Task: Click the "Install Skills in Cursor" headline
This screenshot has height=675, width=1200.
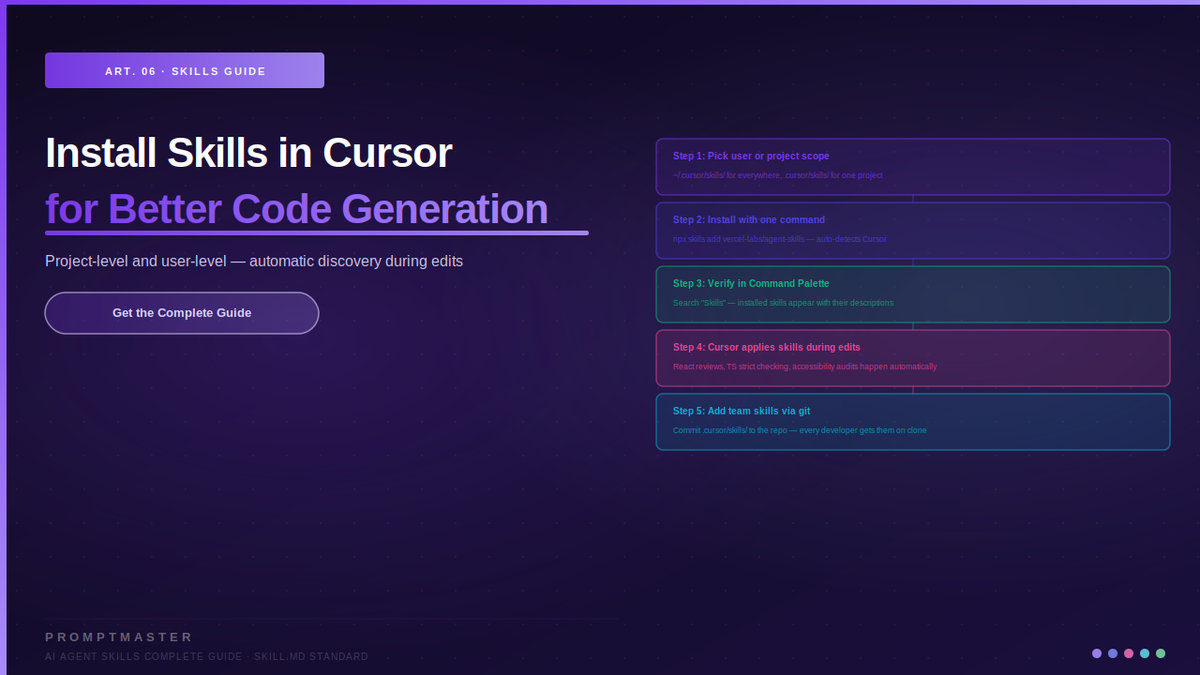Action: 249,153
